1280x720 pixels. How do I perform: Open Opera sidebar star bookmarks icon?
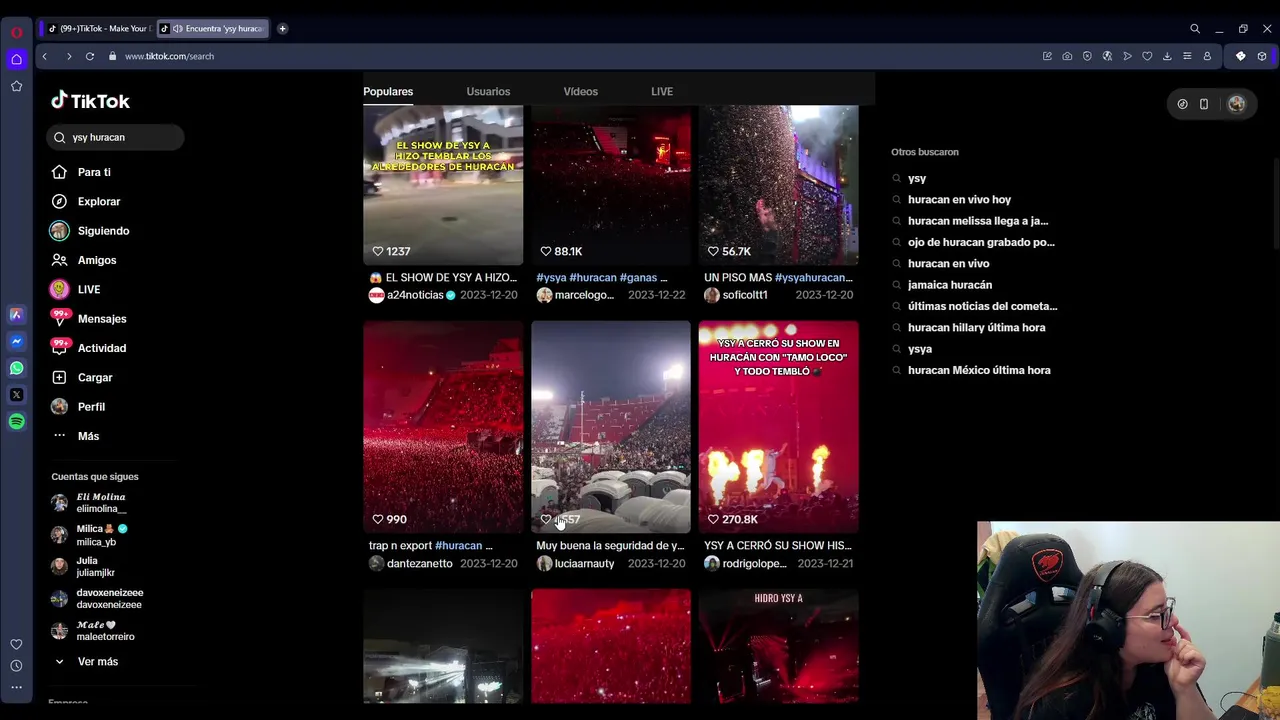(16, 86)
